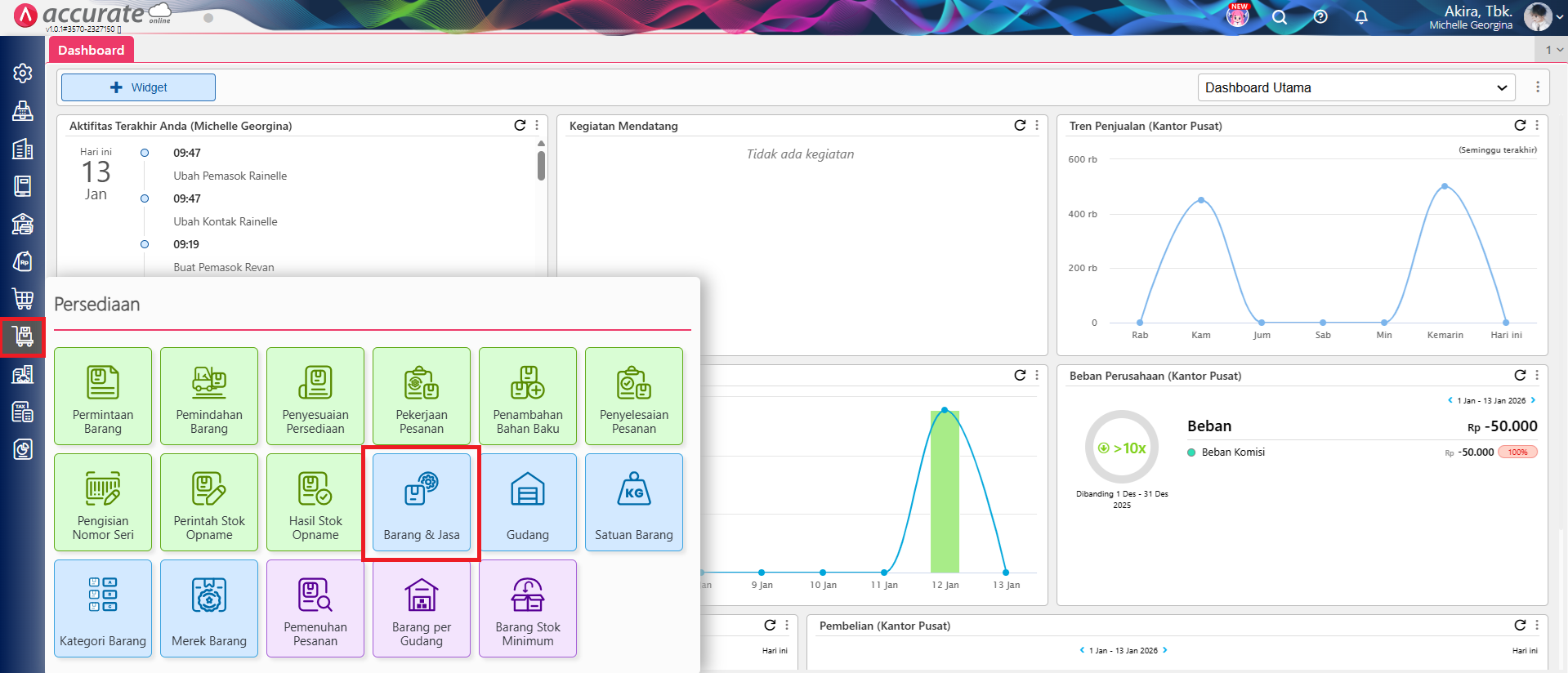The height and width of the screenshot is (673, 1568).
Task: Launch Pemindahan Barang transfer module
Action: pyautogui.click(x=209, y=396)
